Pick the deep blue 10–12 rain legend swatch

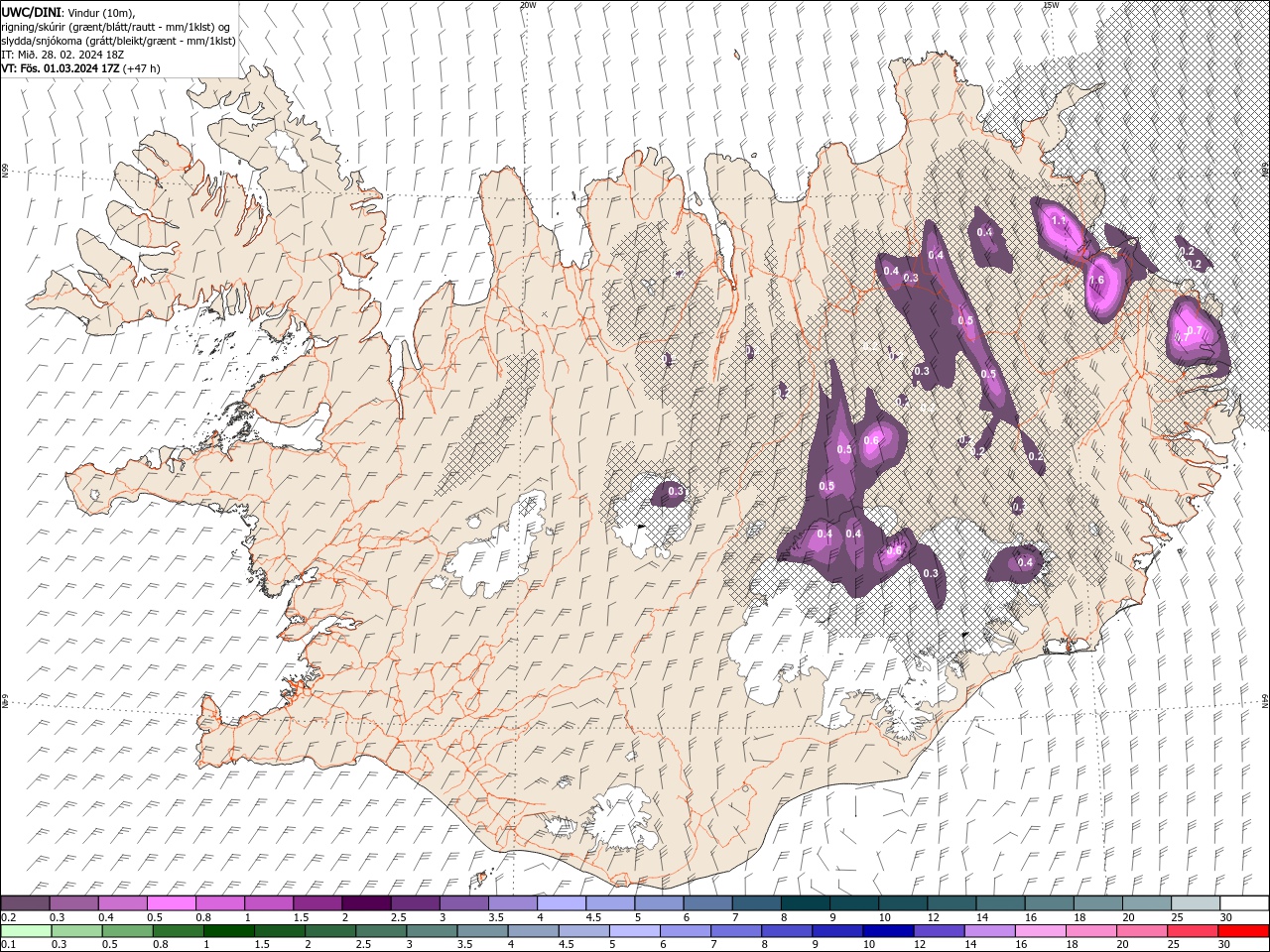click(888, 931)
